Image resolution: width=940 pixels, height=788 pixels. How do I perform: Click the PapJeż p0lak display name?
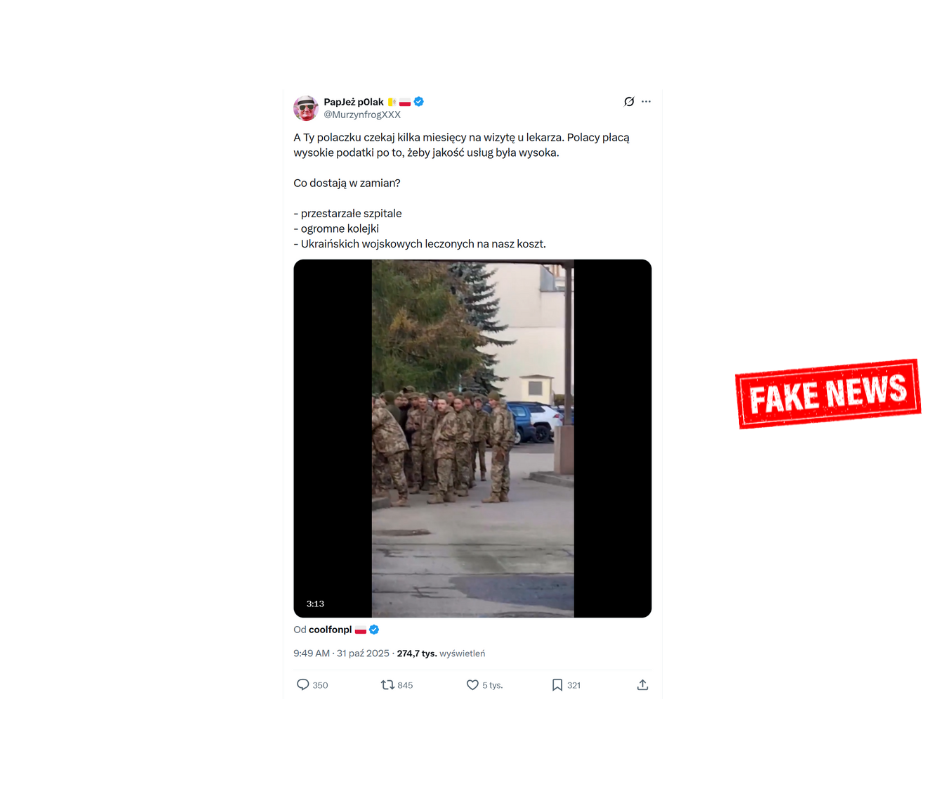pyautogui.click(x=354, y=101)
